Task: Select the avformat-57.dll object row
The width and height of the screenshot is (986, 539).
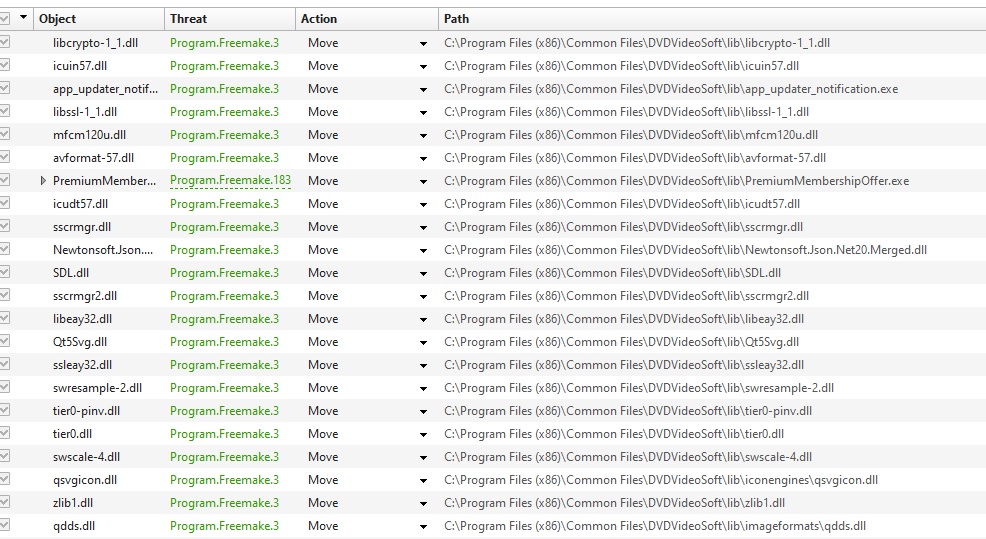Action: 93,158
